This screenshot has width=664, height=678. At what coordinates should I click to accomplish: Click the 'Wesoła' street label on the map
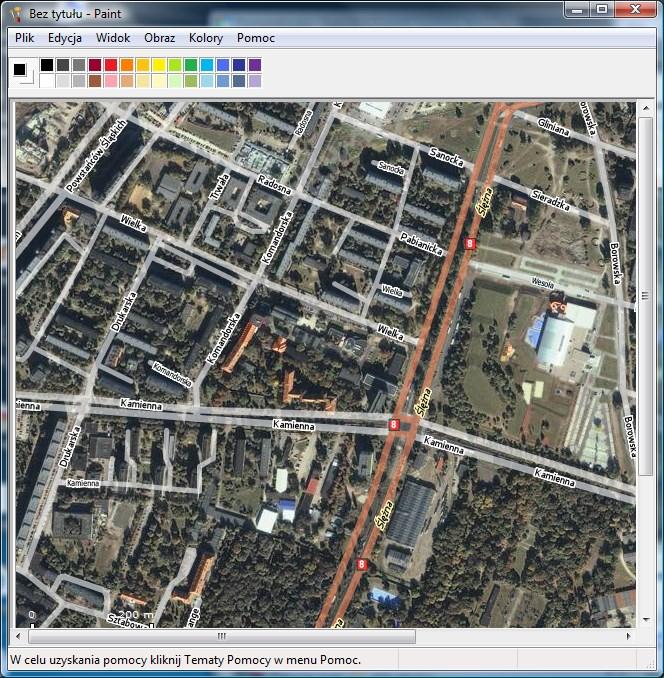[542, 283]
